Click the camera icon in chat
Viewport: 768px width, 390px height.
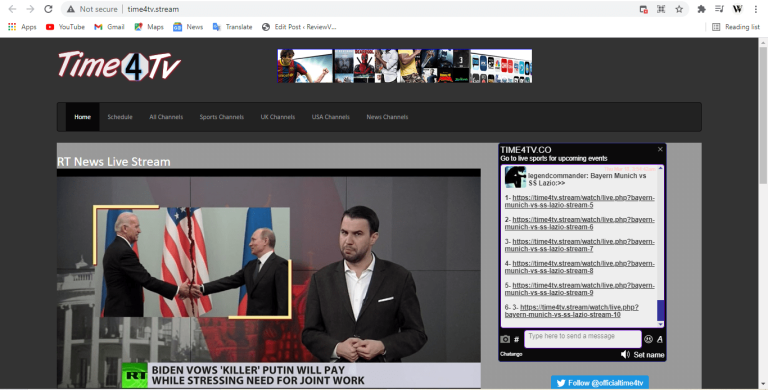pyautogui.click(x=505, y=339)
